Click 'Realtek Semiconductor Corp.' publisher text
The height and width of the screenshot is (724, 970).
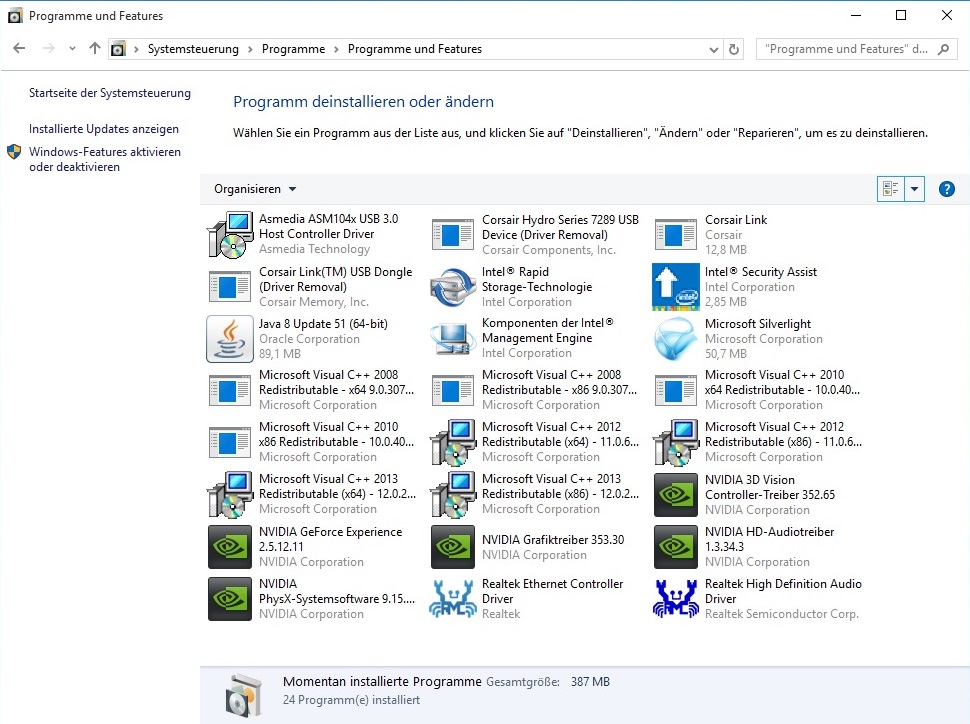782,614
